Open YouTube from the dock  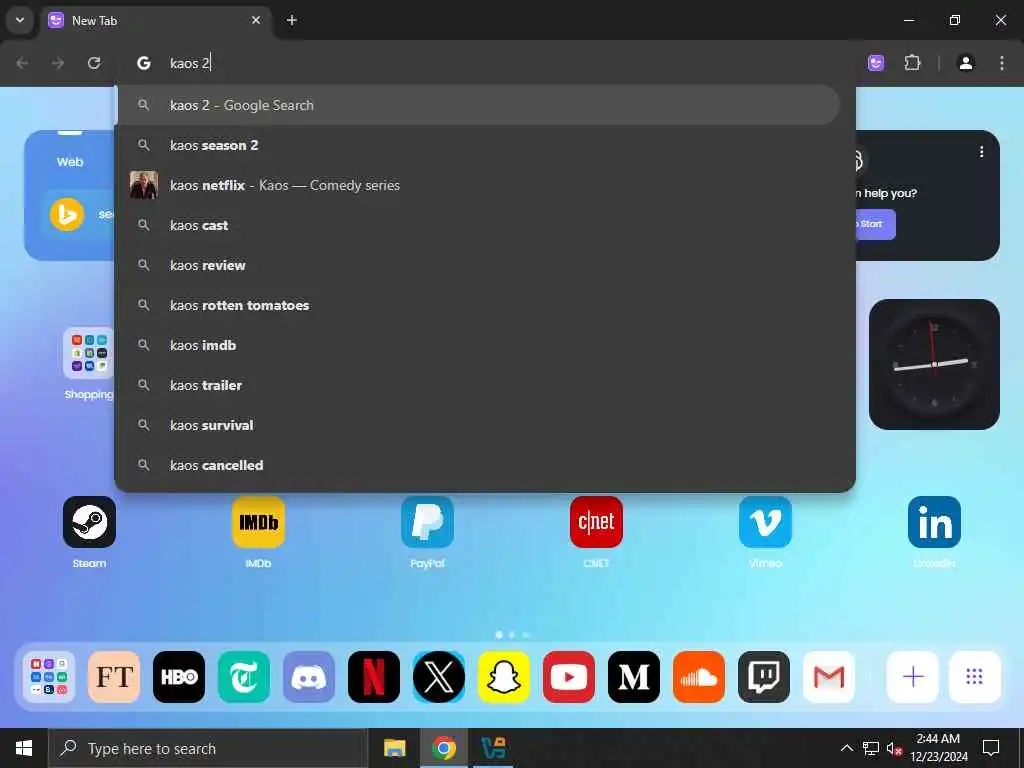tap(569, 677)
